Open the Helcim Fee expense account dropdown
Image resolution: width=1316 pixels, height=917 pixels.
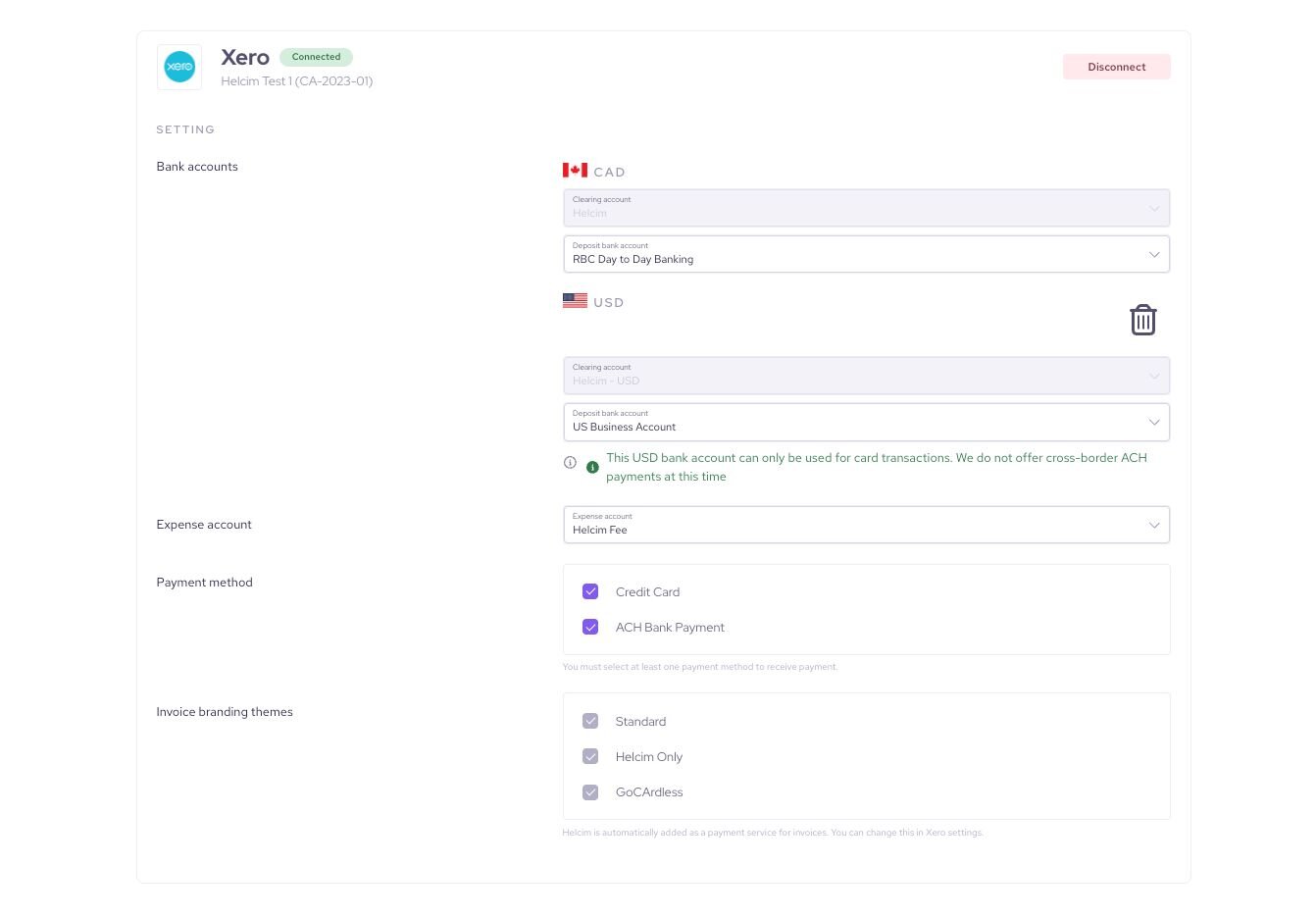click(867, 525)
